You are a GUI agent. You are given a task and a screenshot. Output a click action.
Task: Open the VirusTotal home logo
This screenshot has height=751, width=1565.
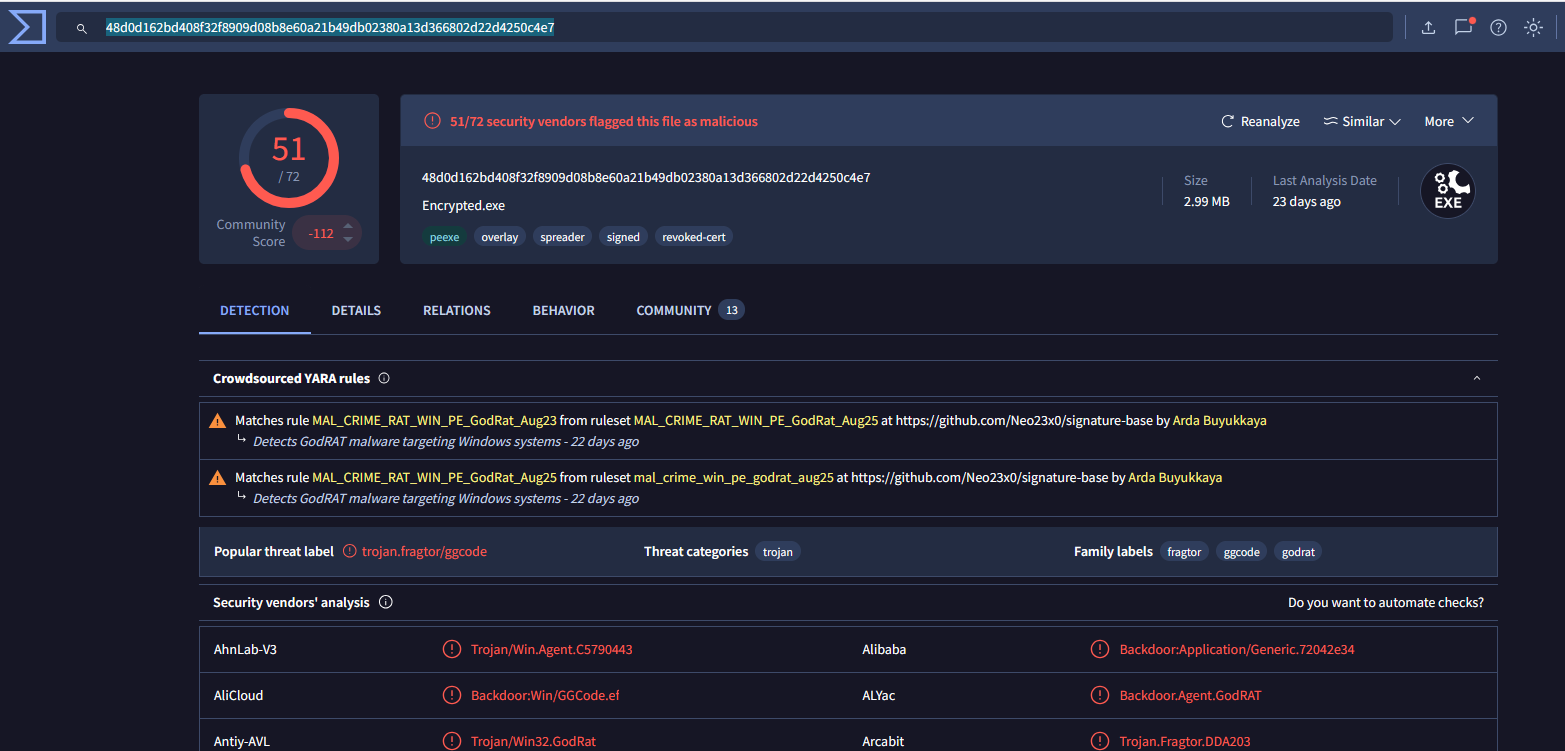[27, 27]
